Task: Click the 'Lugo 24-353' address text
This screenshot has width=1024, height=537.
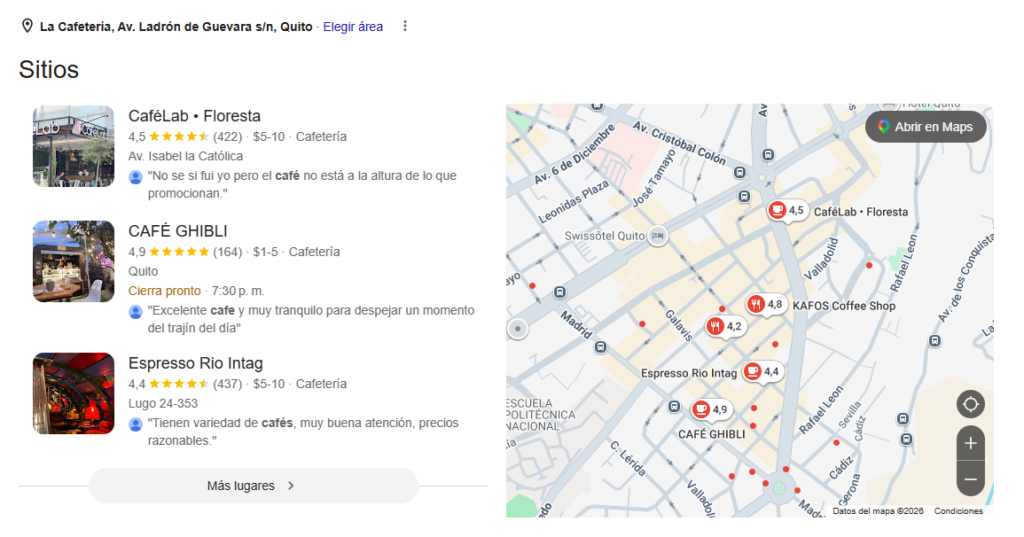Action: click(163, 403)
